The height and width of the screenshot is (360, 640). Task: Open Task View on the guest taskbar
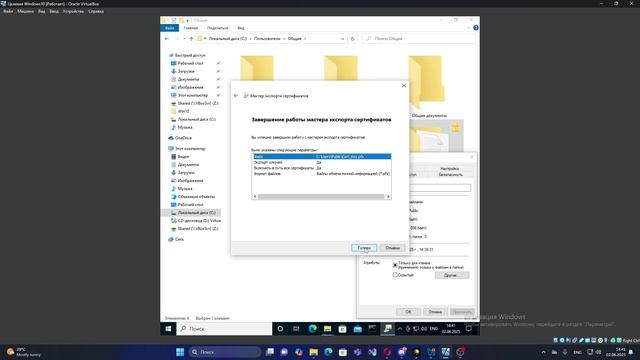pos(296,329)
